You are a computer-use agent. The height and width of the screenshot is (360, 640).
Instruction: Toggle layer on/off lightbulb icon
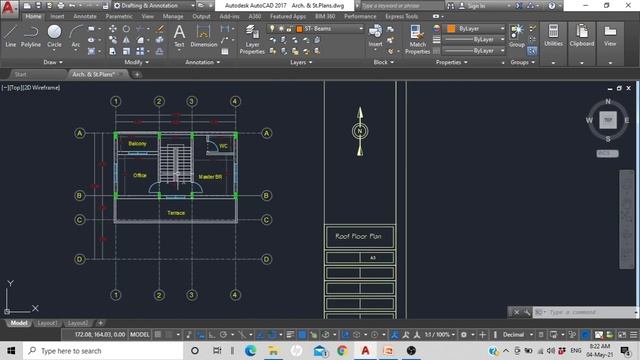(272, 29)
